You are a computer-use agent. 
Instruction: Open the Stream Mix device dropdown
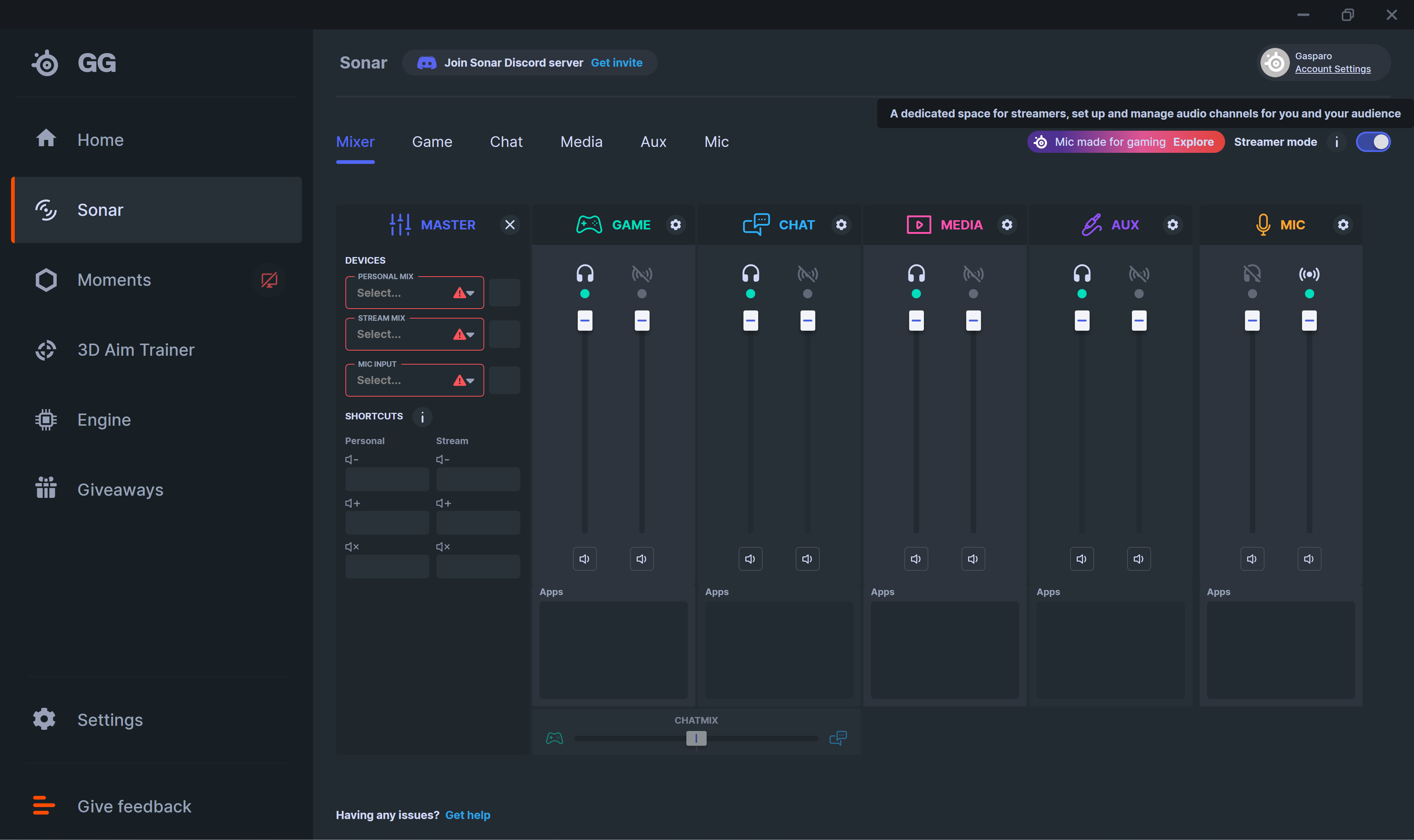pyautogui.click(x=415, y=334)
